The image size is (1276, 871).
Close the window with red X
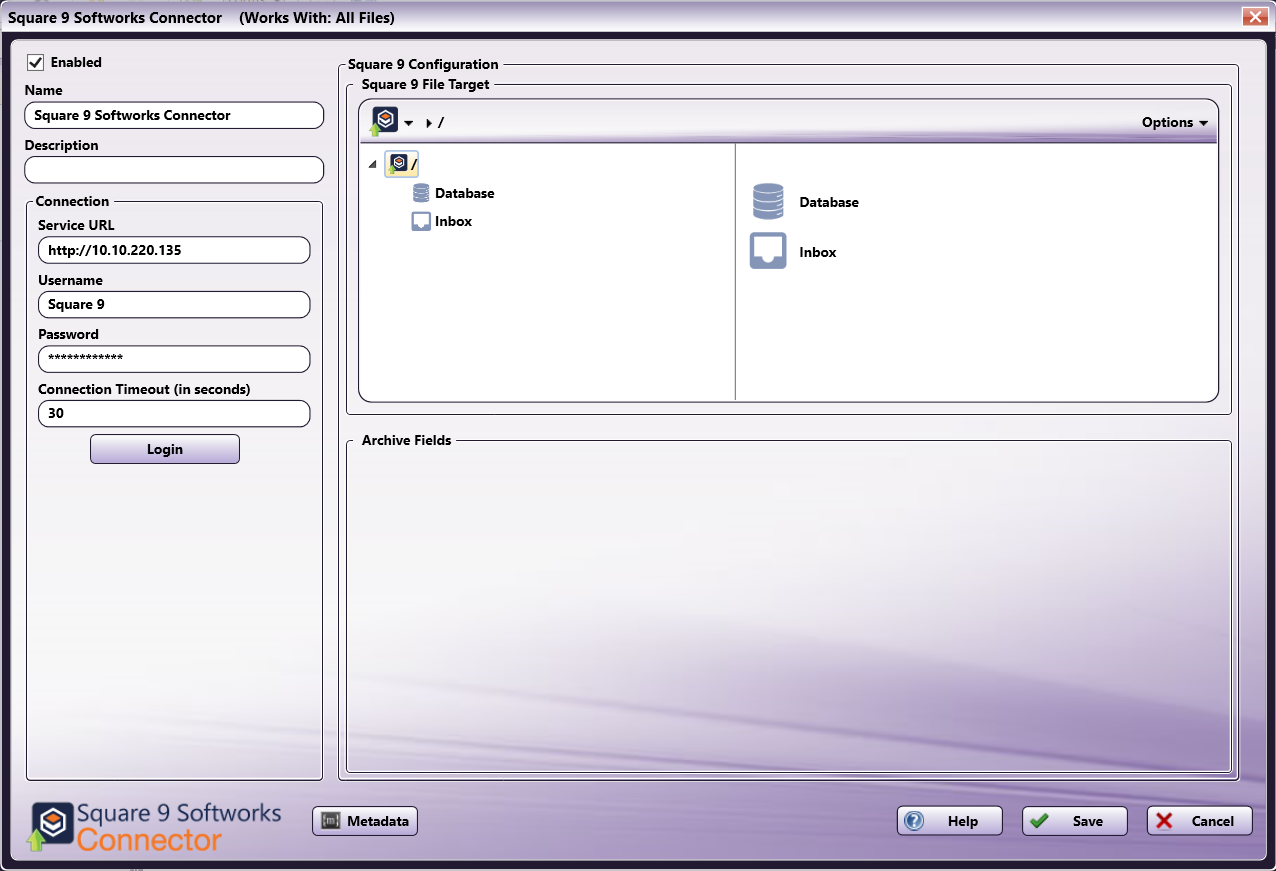point(1253,17)
